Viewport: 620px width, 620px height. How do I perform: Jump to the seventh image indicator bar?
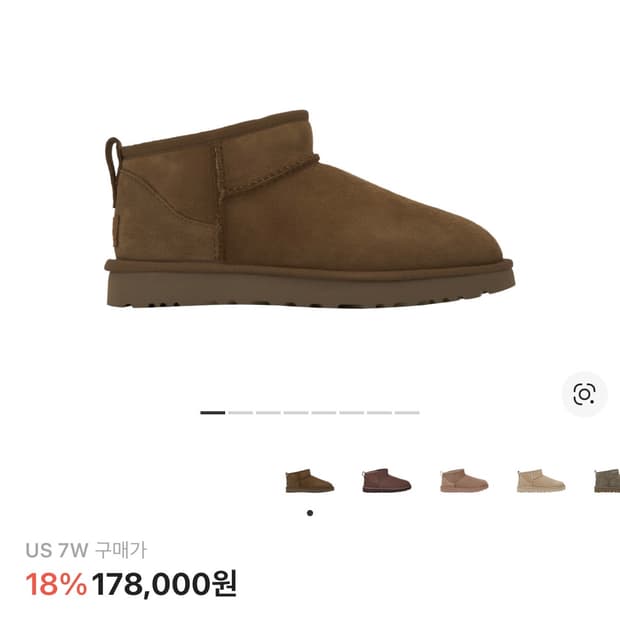point(379,413)
